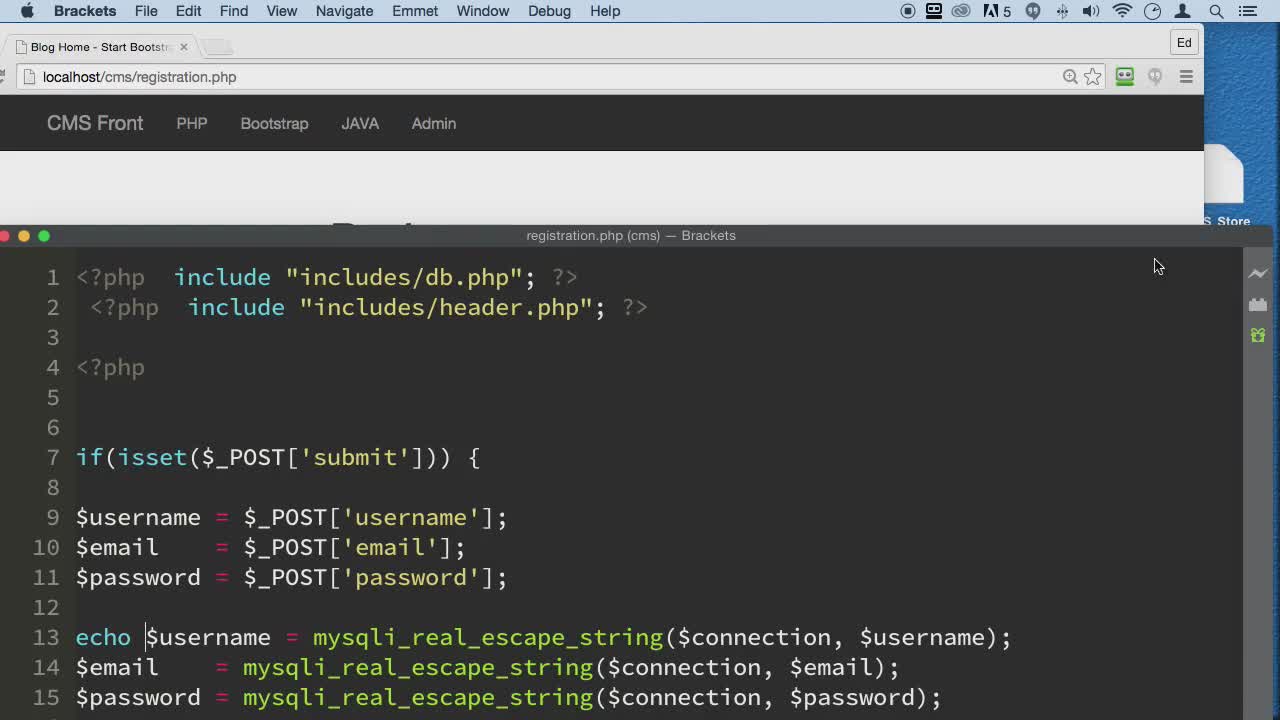The height and width of the screenshot is (720, 1280).
Task: Open the Navigate menu
Action: (344, 11)
